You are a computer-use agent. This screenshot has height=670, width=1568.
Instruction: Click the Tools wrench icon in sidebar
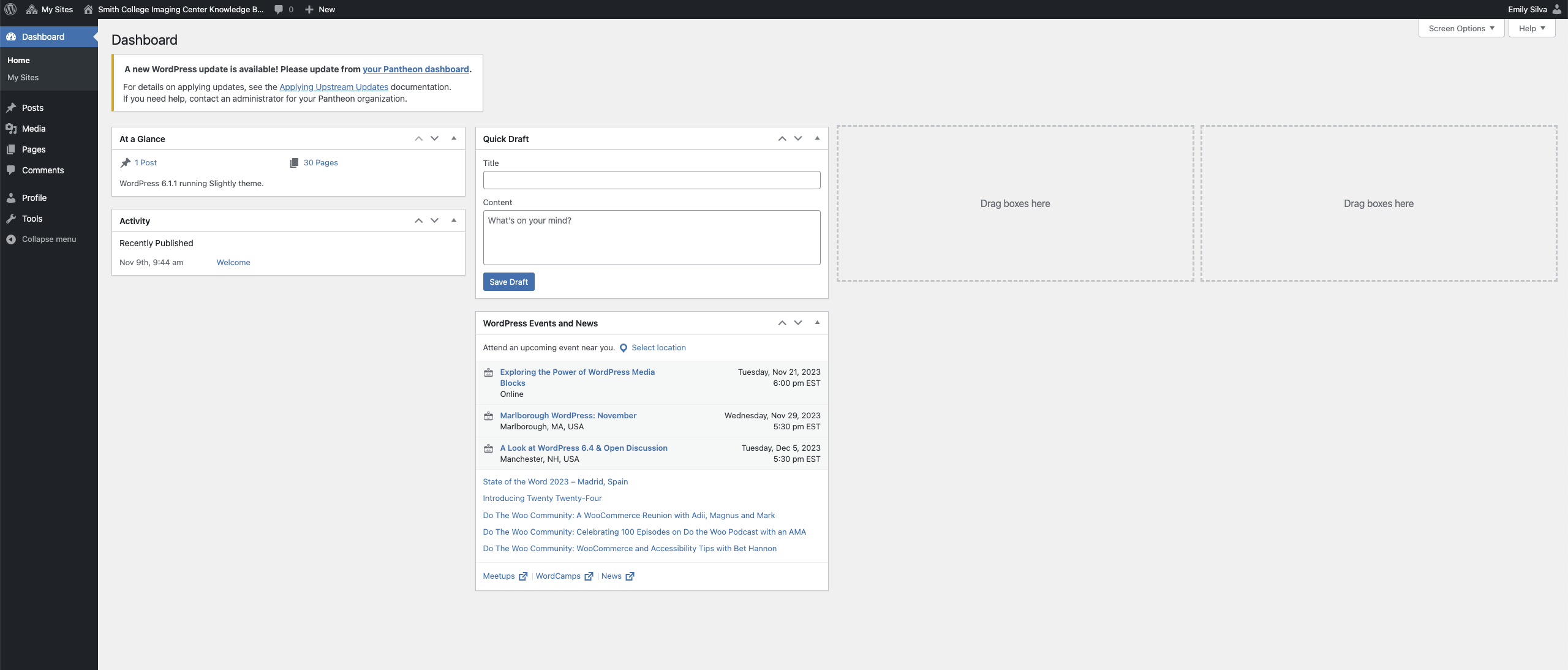point(11,219)
